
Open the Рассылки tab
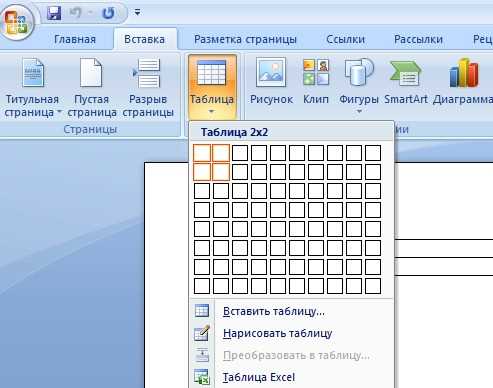coord(418,39)
